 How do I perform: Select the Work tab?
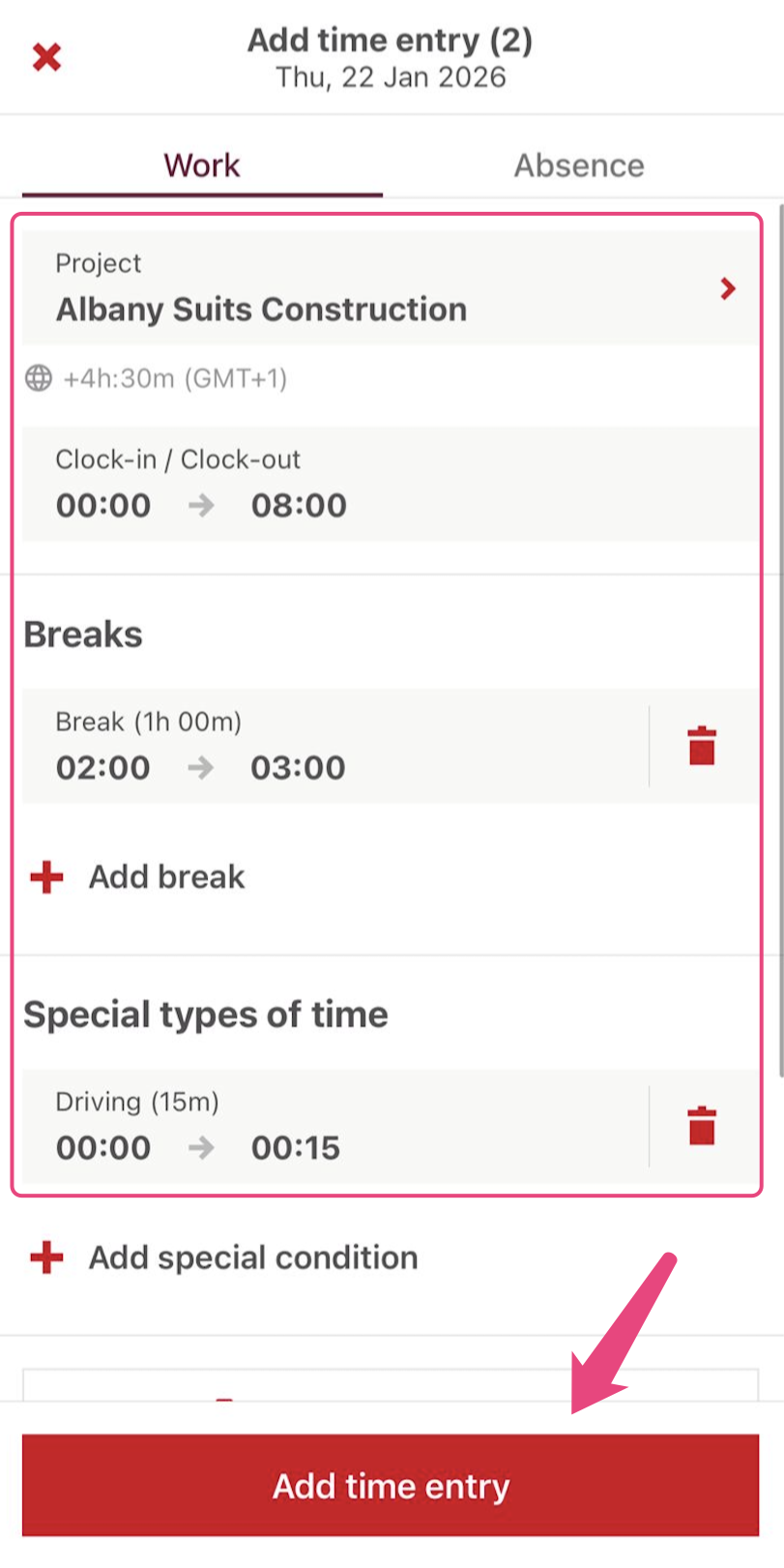[x=201, y=165]
